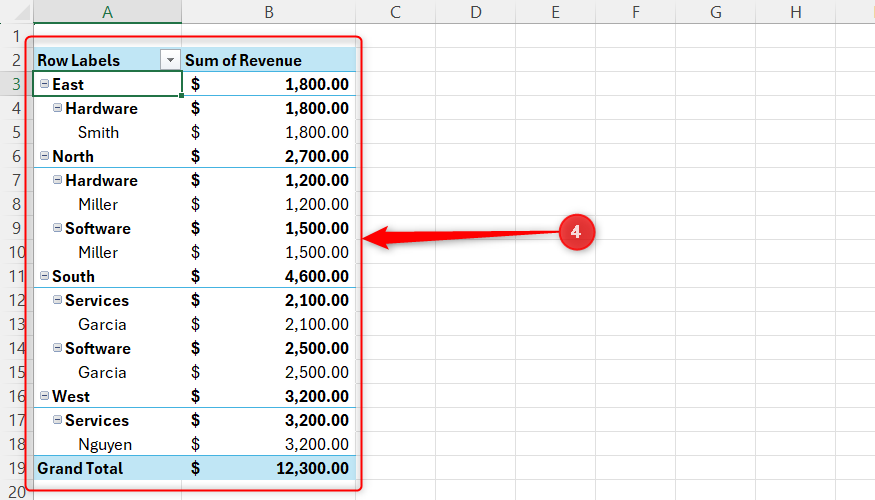Screen dimensions: 875x500
Task: Select Garcia cell in row 13
Action: (x=107, y=324)
